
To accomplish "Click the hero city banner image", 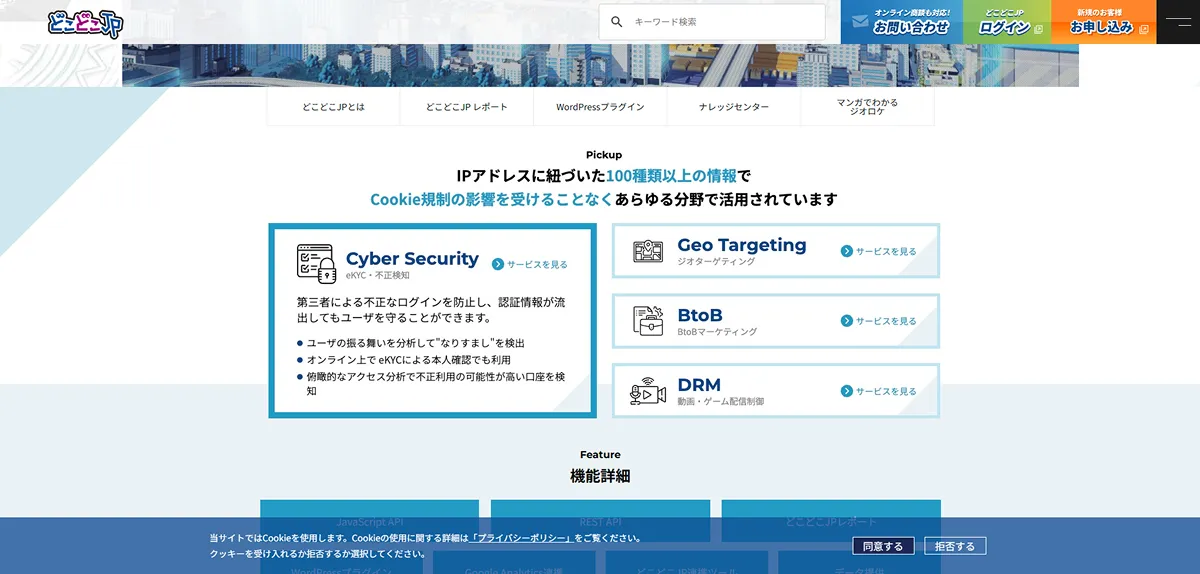I will (600, 65).
